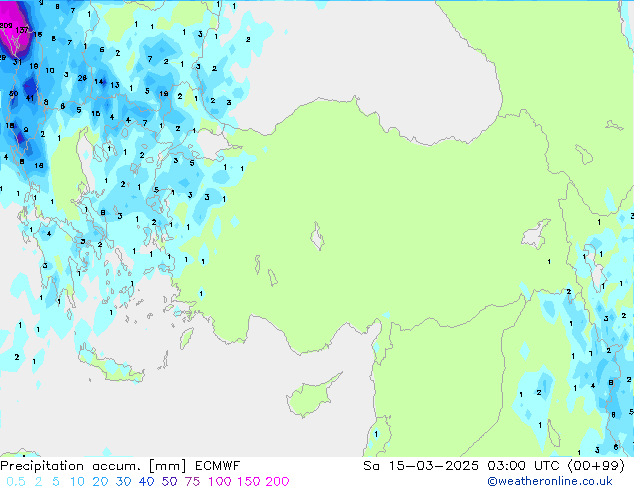The width and height of the screenshot is (634, 490).
Task: Click the '(00+99)' forecast offset text
Action: pos(596,466)
